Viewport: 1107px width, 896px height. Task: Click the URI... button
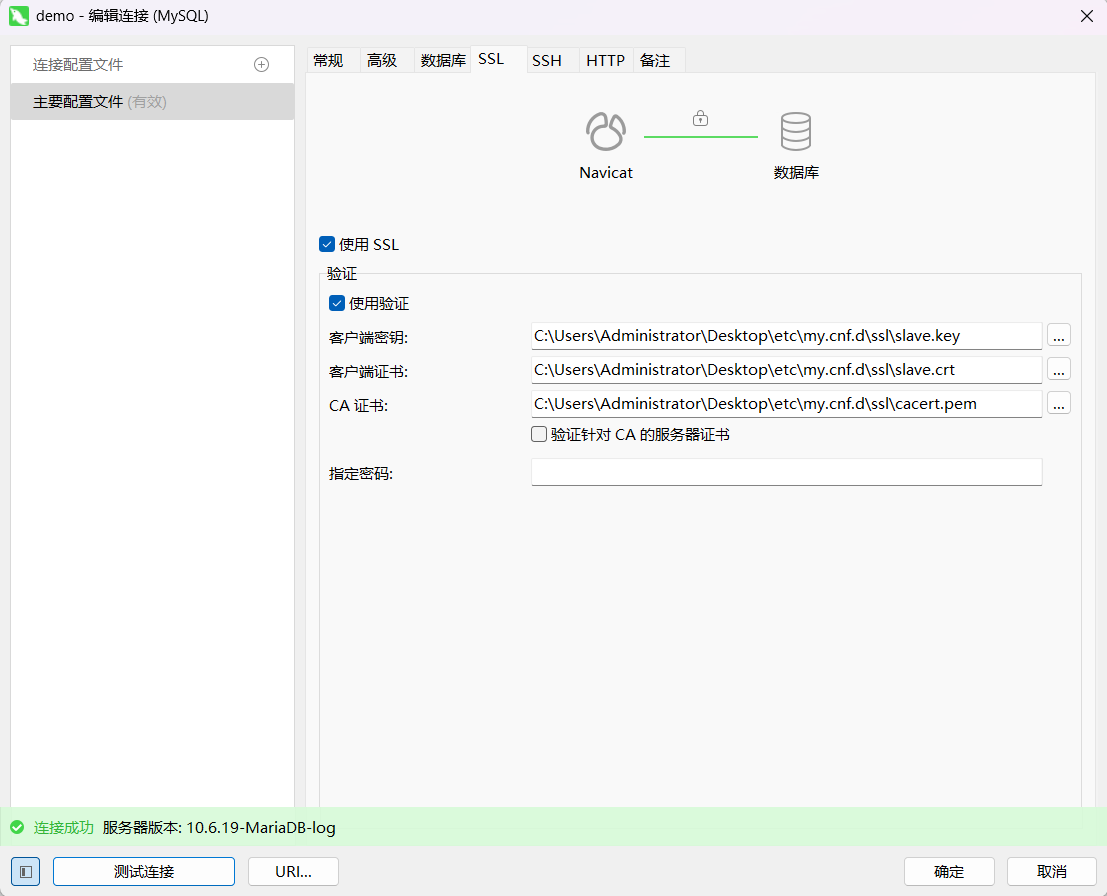click(293, 871)
